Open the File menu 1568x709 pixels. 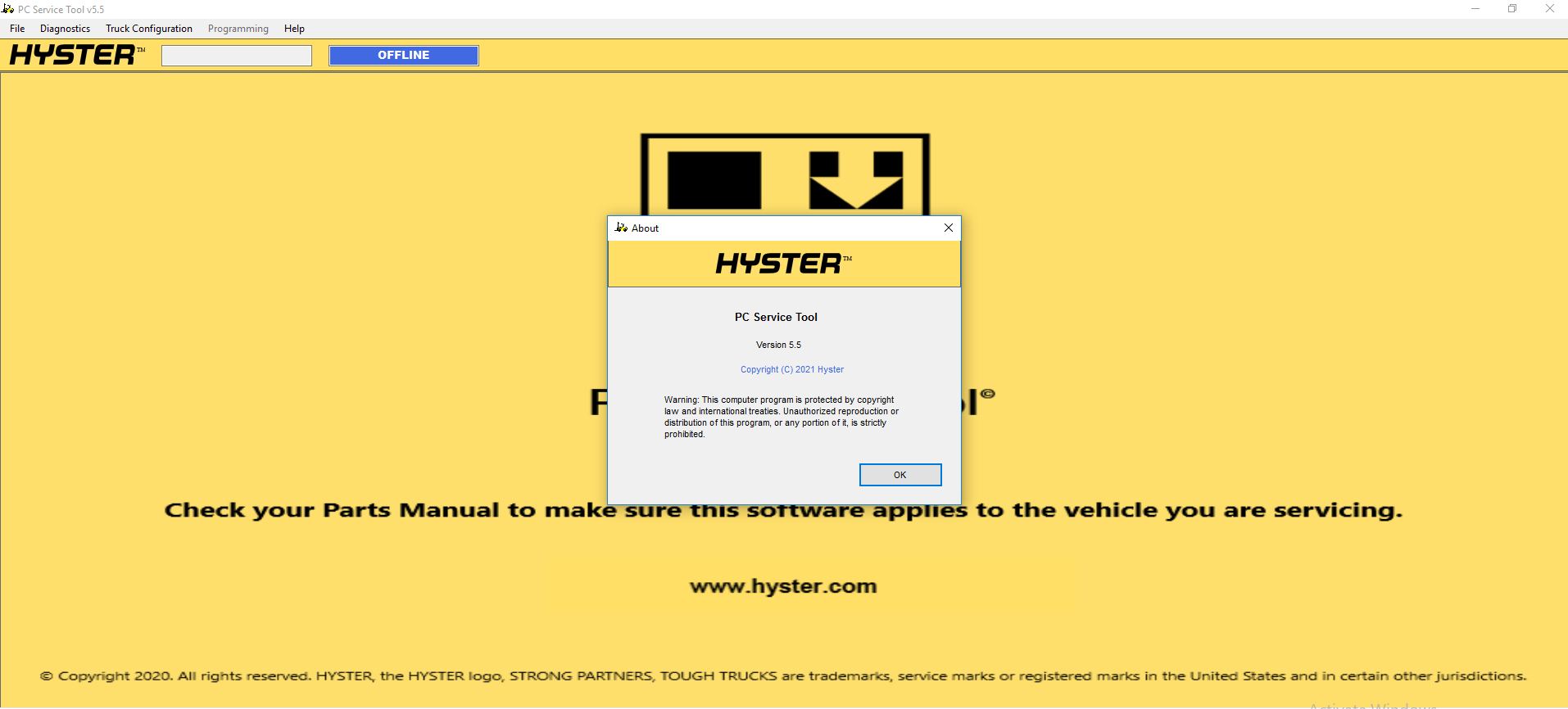click(17, 29)
